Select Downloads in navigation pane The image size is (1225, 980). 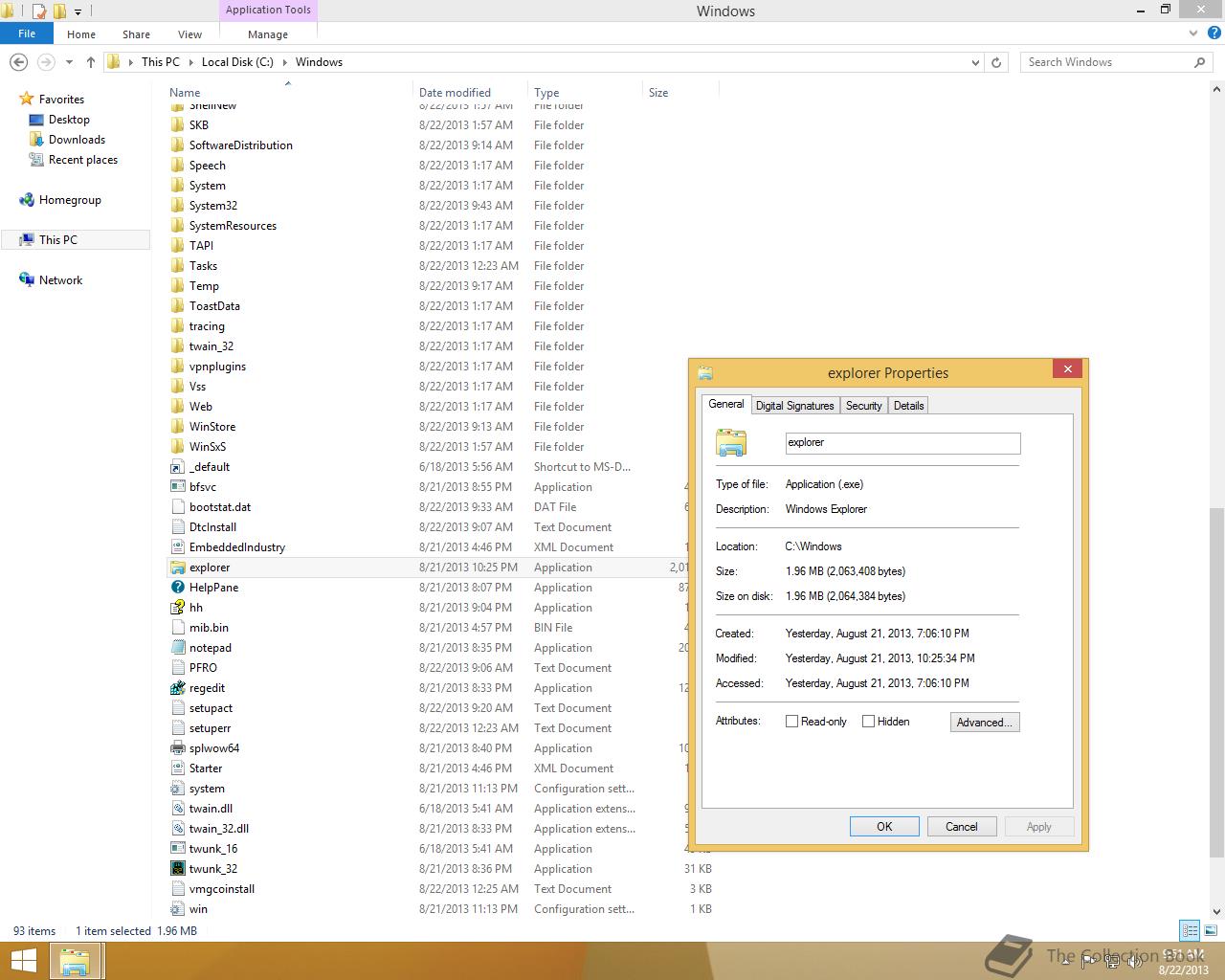(77, 140)
